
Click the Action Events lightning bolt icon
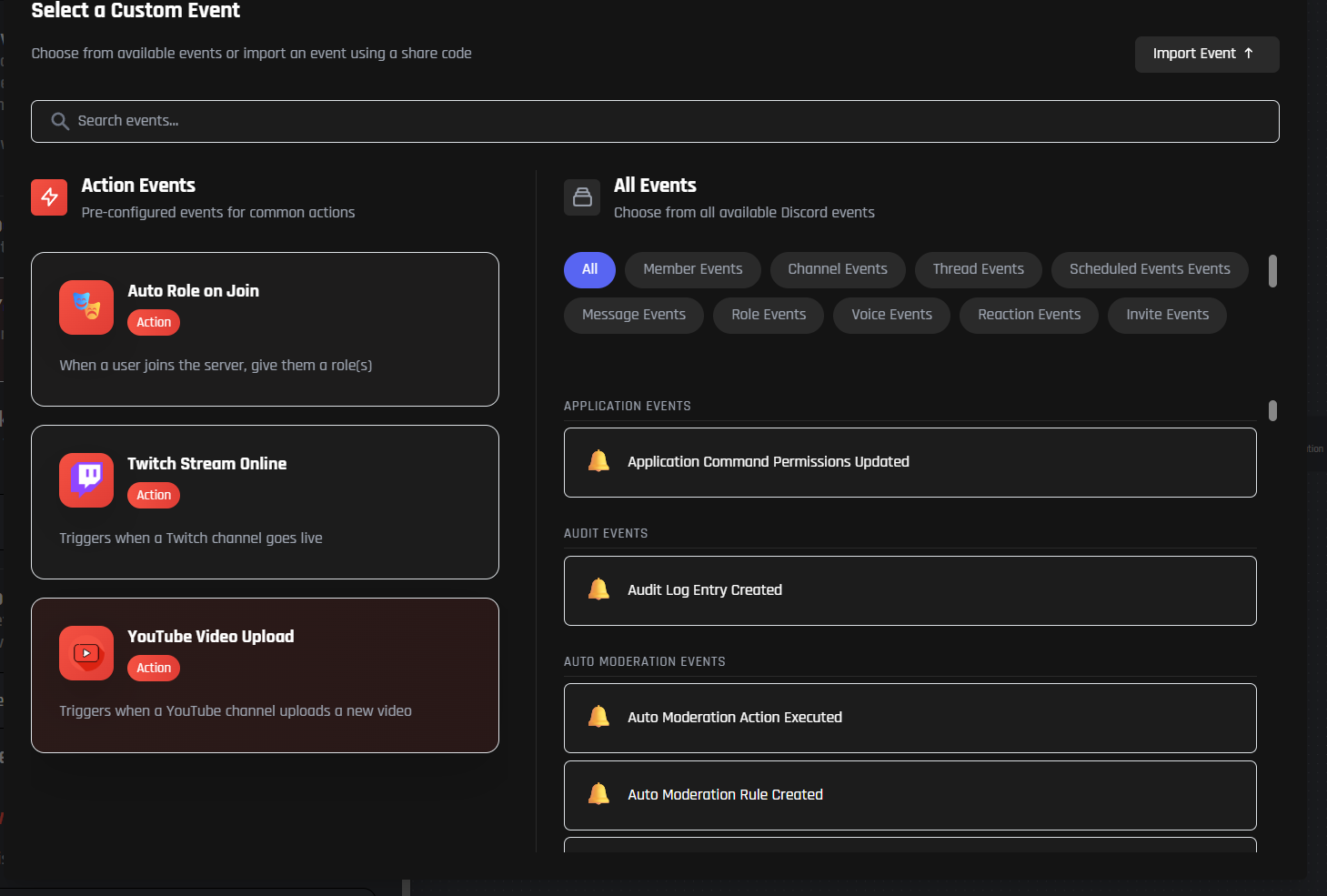tap(49, 197)
